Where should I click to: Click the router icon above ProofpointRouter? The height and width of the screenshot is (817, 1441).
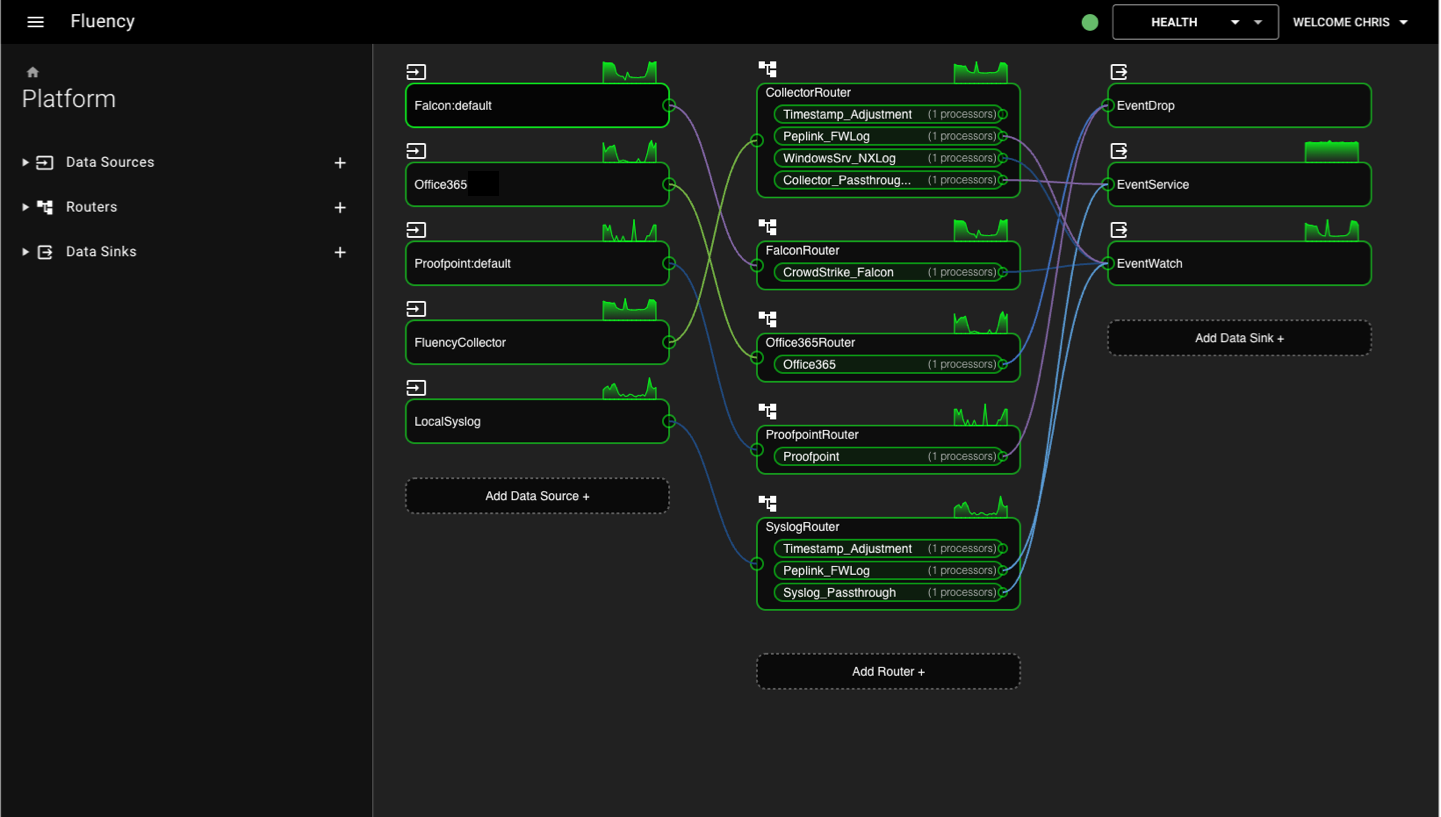[x=767, y=411]
